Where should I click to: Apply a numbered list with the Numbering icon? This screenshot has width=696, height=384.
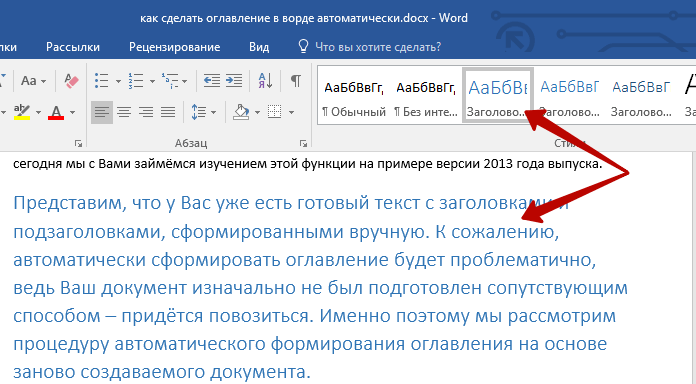click(136, 81)
